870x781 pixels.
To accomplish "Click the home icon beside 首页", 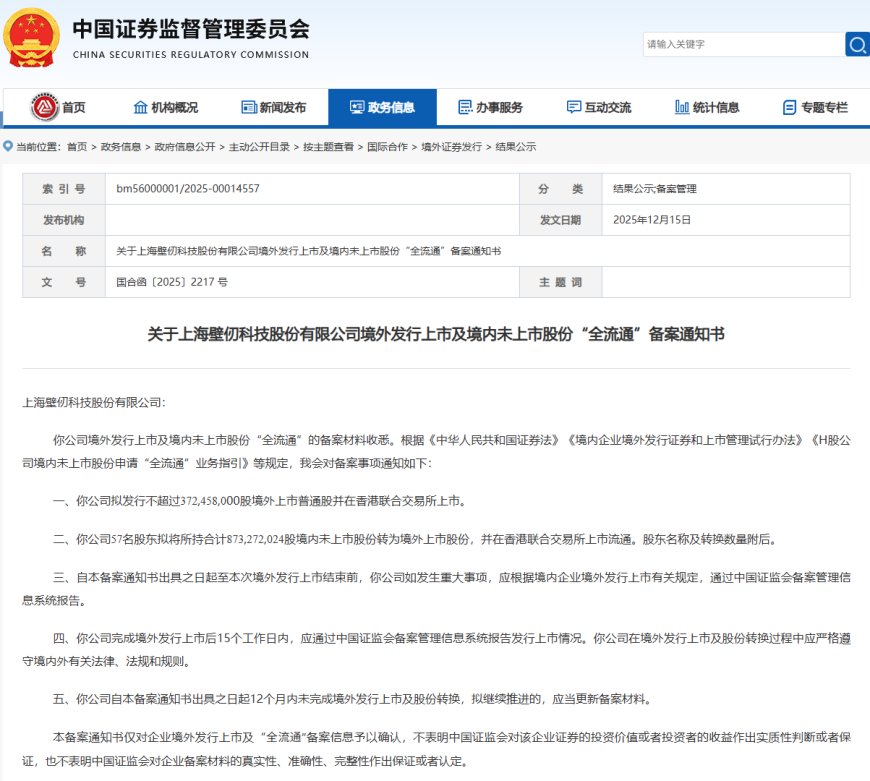I will click(45, 107).
